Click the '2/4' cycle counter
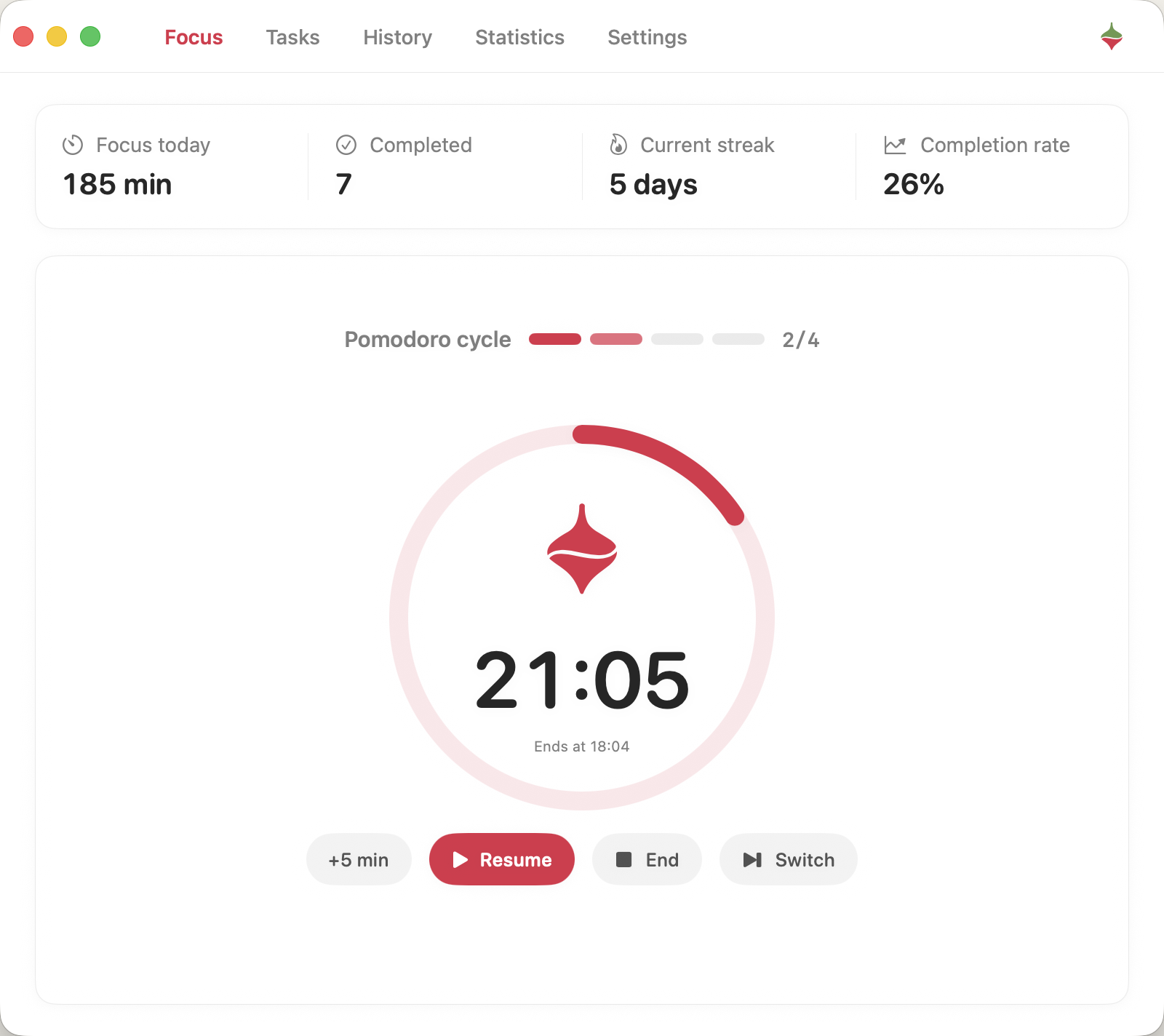This screenshot has width=1164, height=1036. pyautogui.click(x=800, y=340)
